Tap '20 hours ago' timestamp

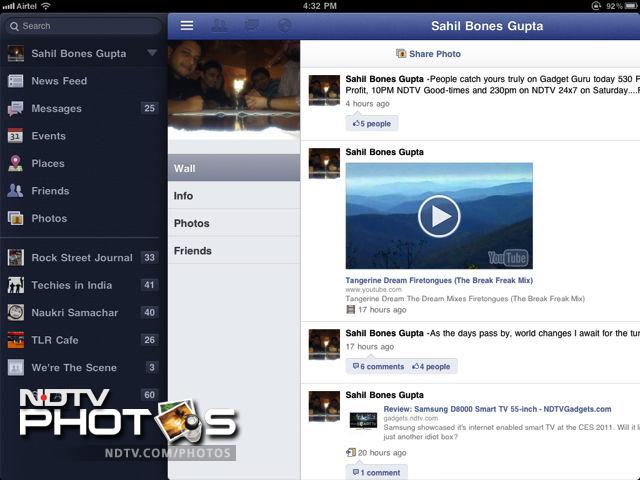pos(382,453)
